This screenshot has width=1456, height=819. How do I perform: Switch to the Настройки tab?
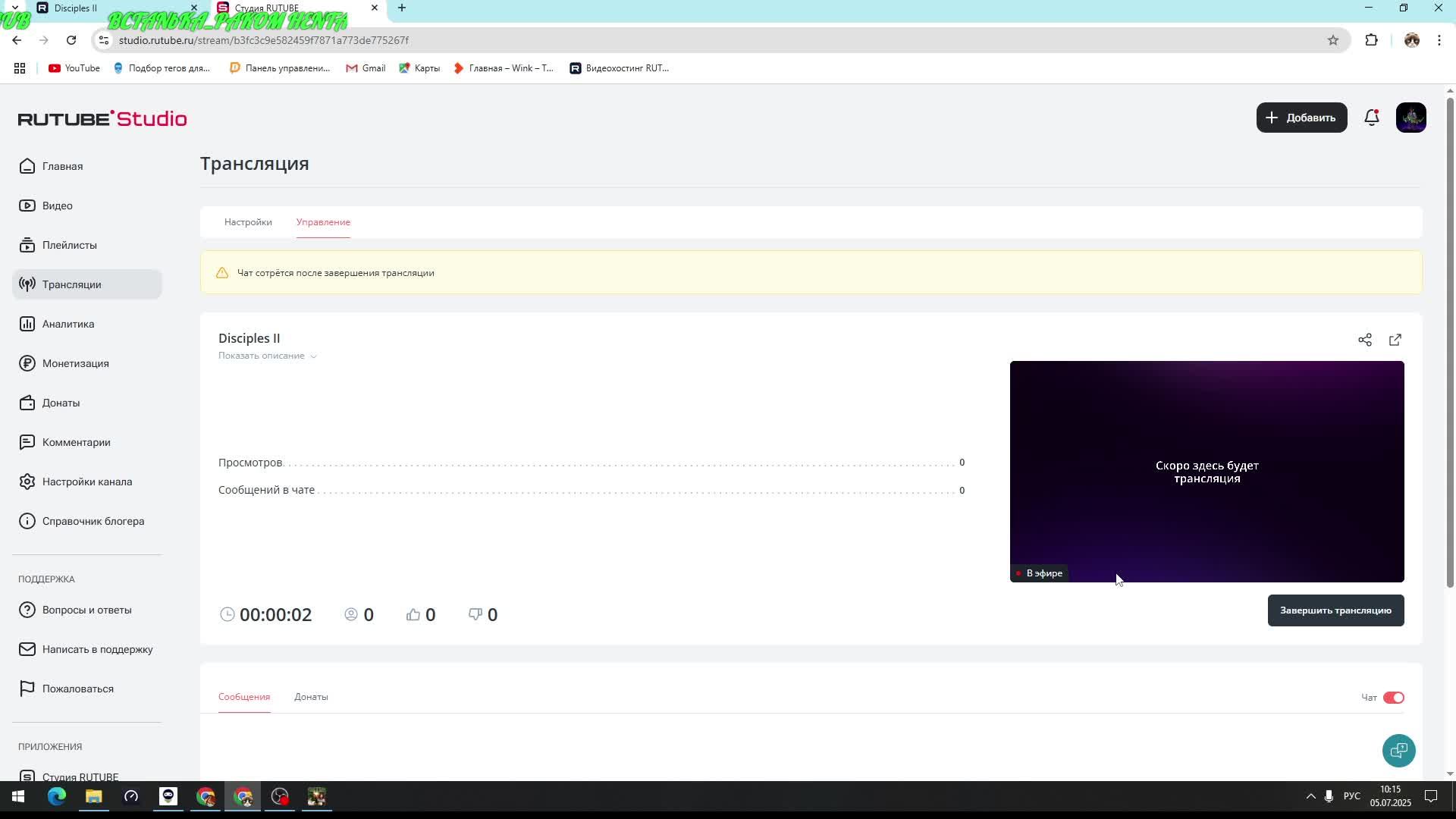click(x=248, y=222)
